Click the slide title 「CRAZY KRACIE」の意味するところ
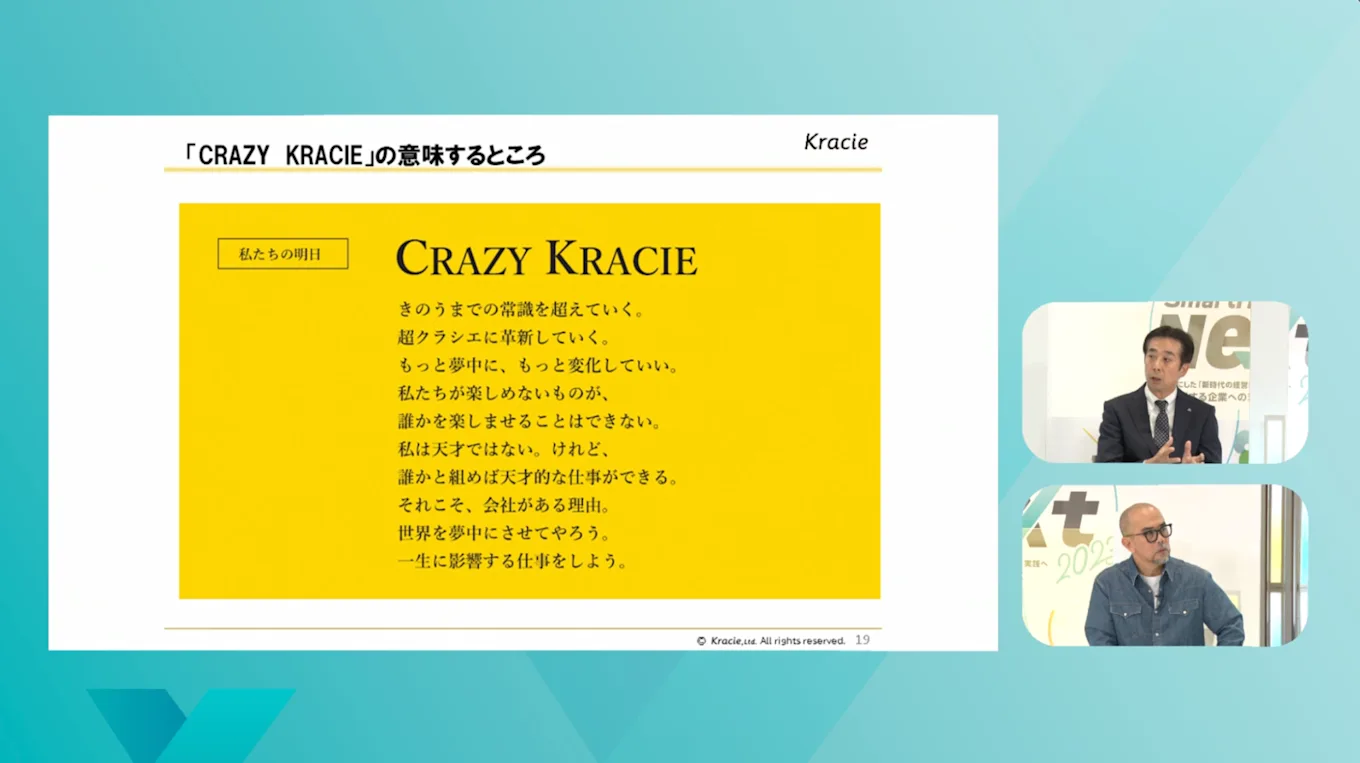1360x763 pixels. [x=365, y=155]
